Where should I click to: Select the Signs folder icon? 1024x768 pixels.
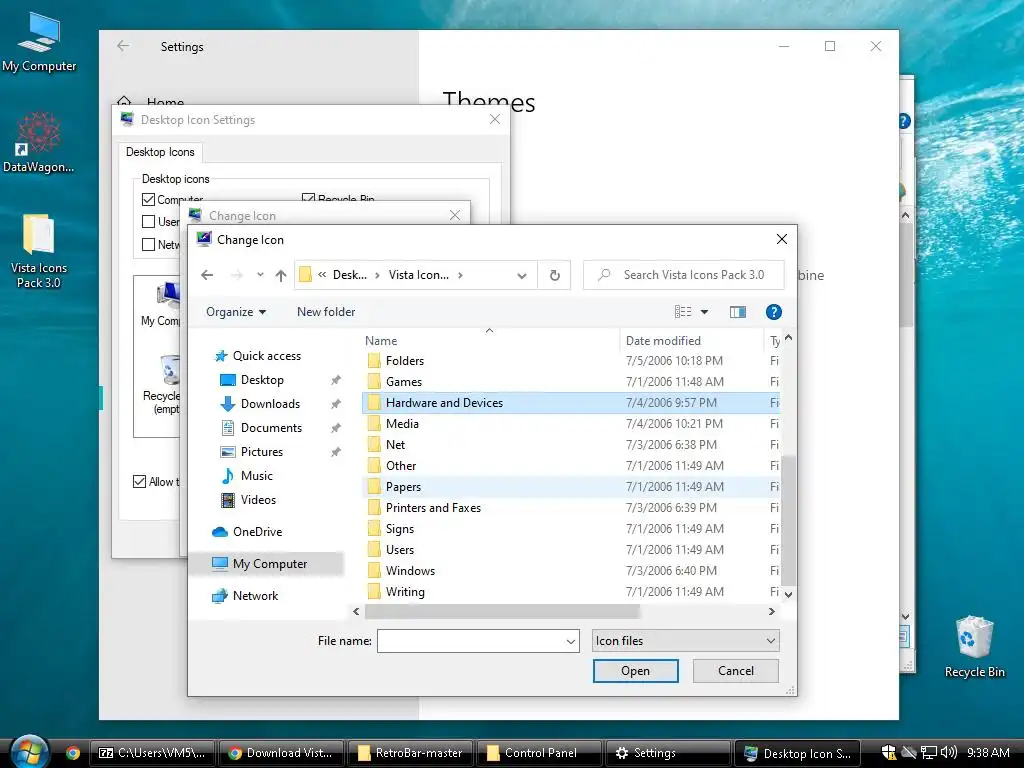click(374, 529)
